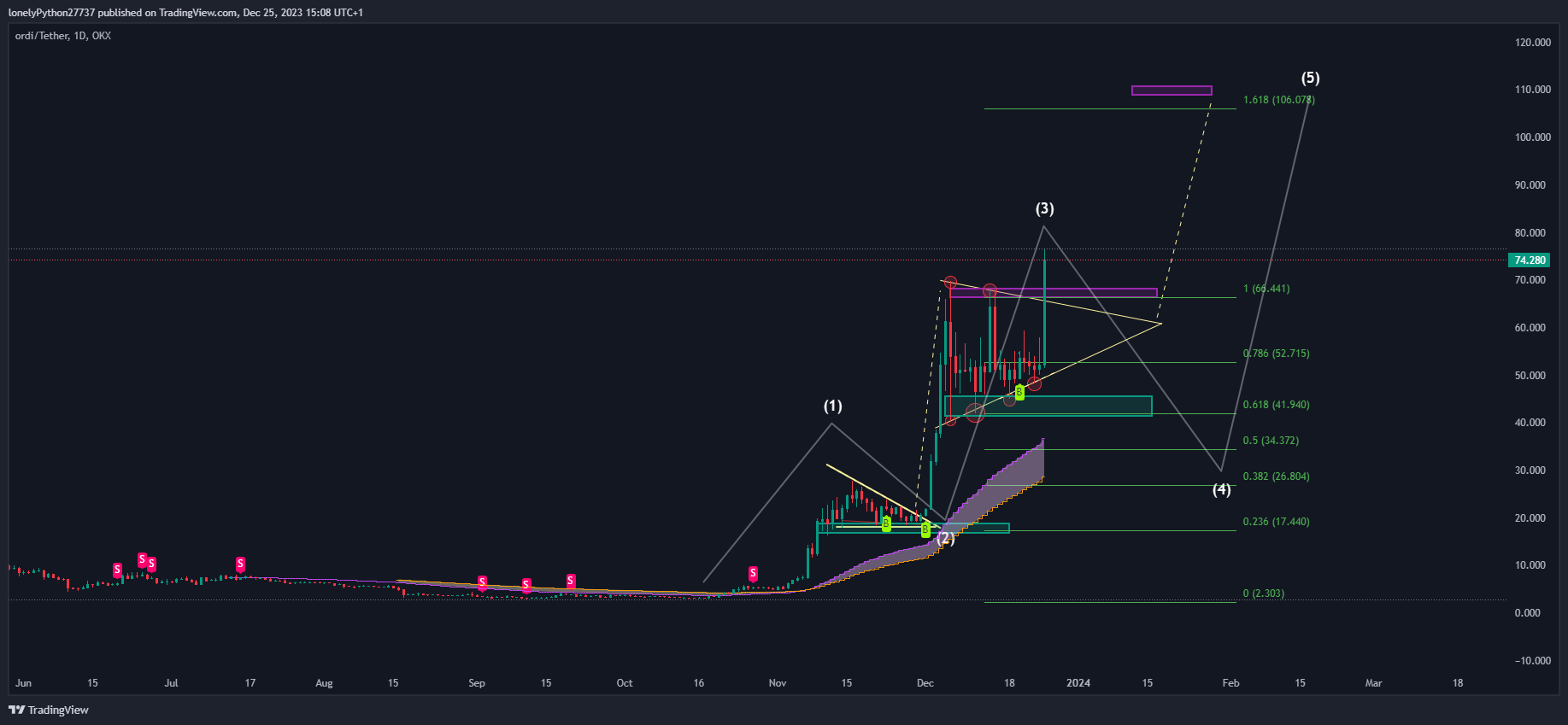Click the Sep date on time axis
This screenshot has height=725, width=1568.
pyautogui.click(x=477, y=683)
